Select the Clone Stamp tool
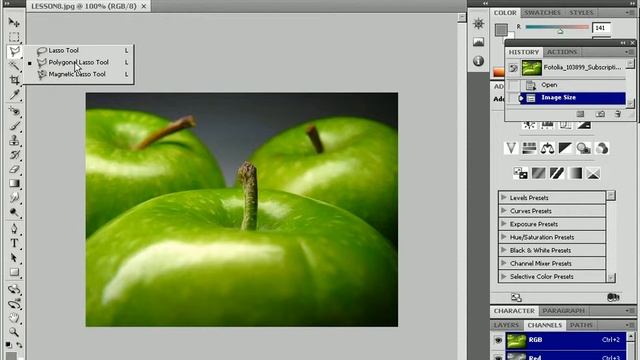Screen dimensions: 640x360 pos(14,140)
